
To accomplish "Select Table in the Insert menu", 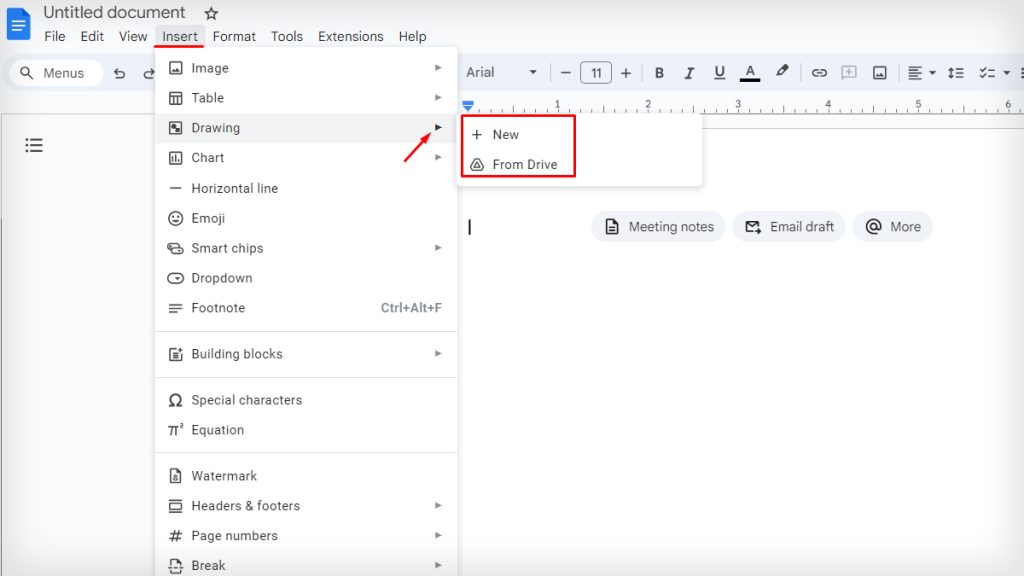I will 306,98.
